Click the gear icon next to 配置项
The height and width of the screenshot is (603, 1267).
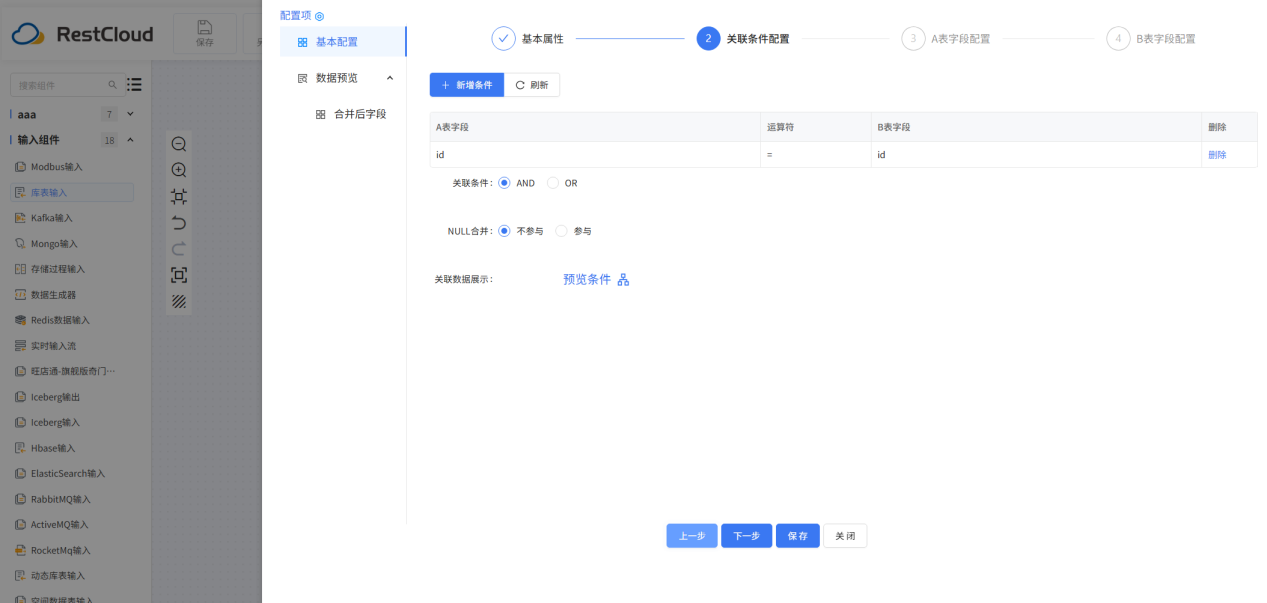point(317,15)
